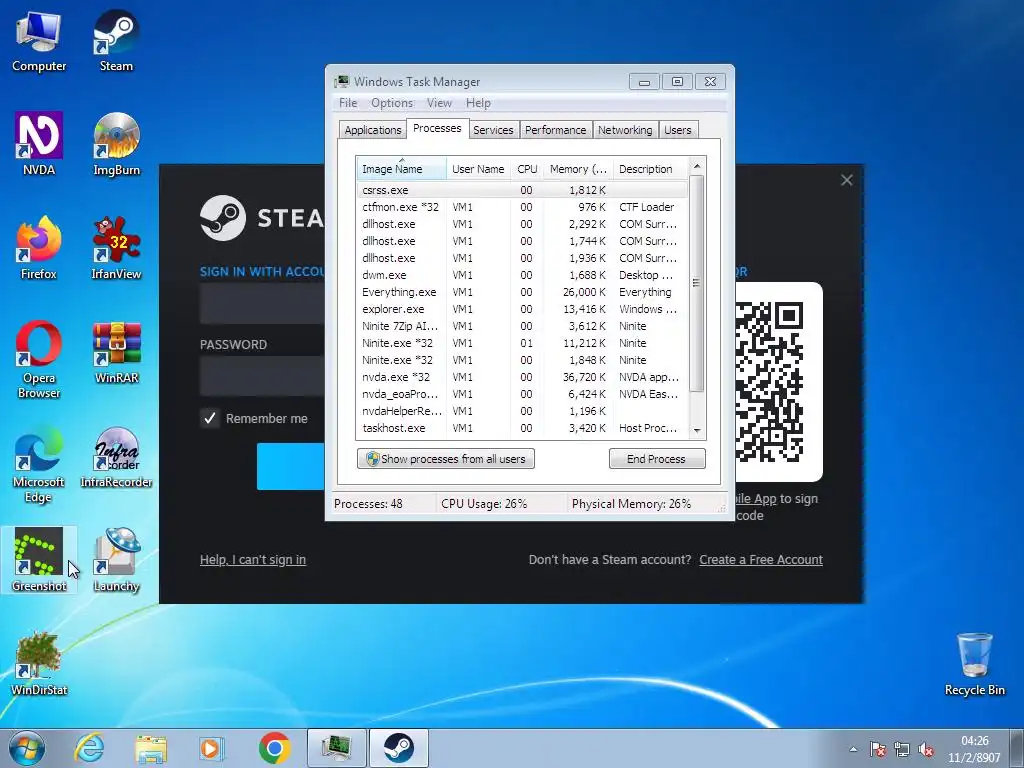Click the process list scrollbar thumb
The height and width of the screenshot is (768, 1024).
[697, 283]
